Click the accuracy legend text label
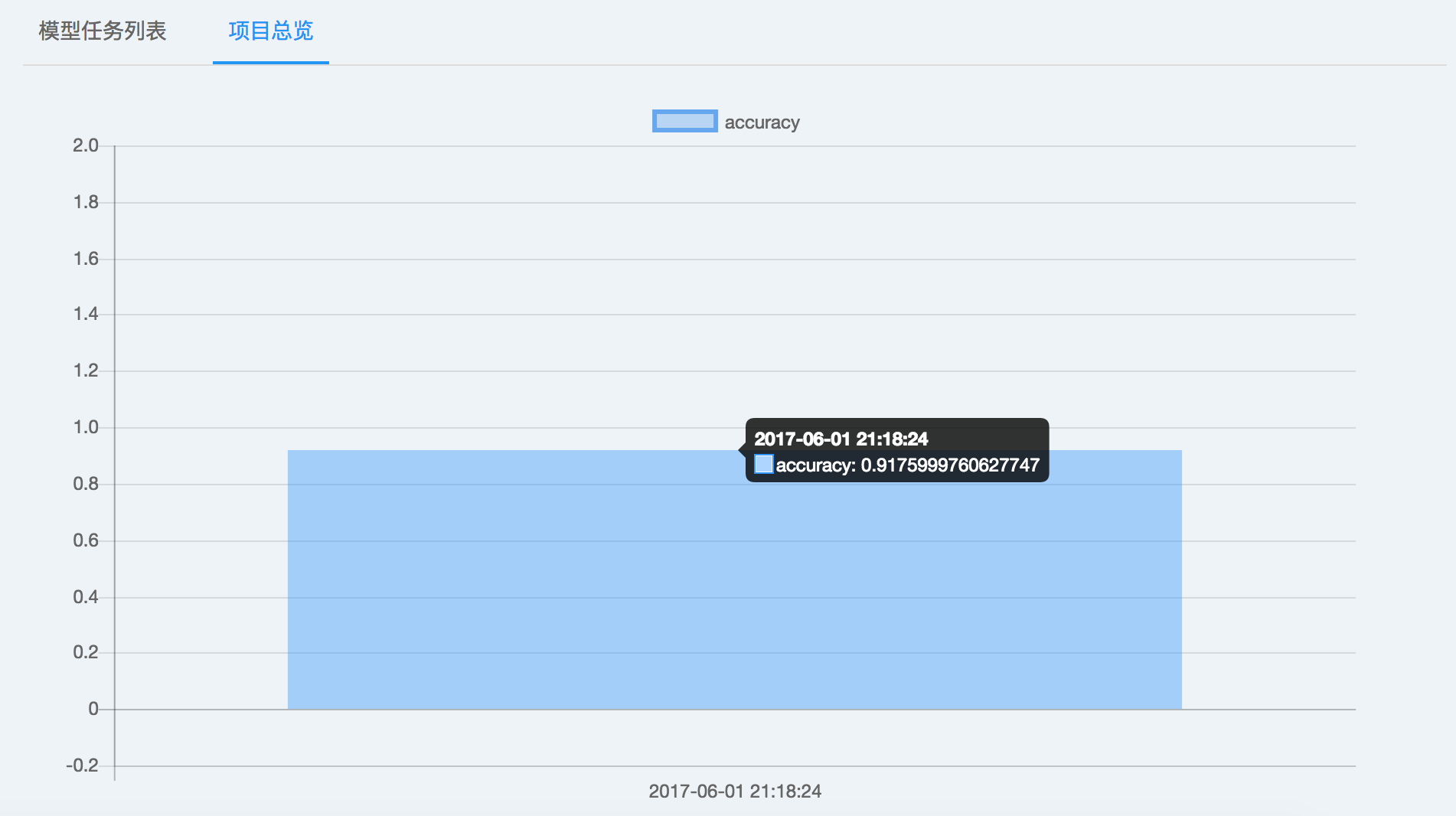 [762, 122]
